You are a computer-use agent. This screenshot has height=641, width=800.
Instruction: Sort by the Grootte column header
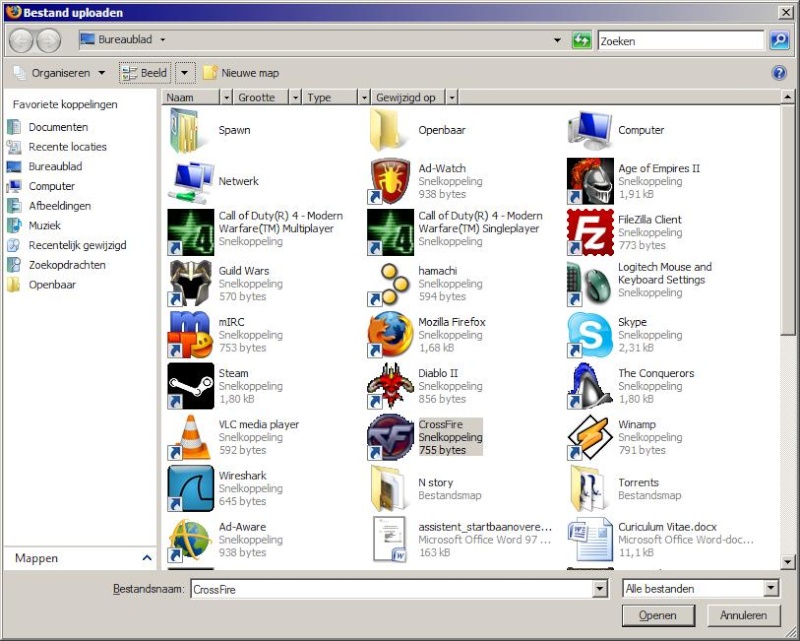(261, 97)
